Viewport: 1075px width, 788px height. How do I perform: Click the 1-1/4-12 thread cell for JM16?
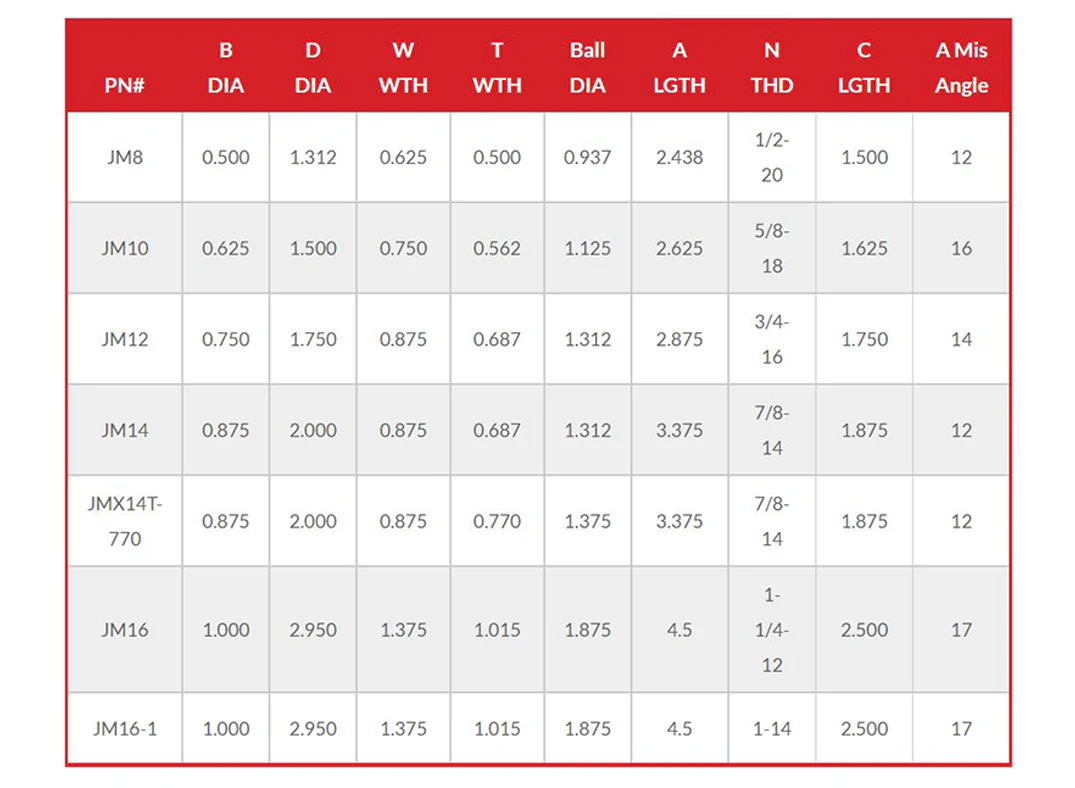(772, 630)
